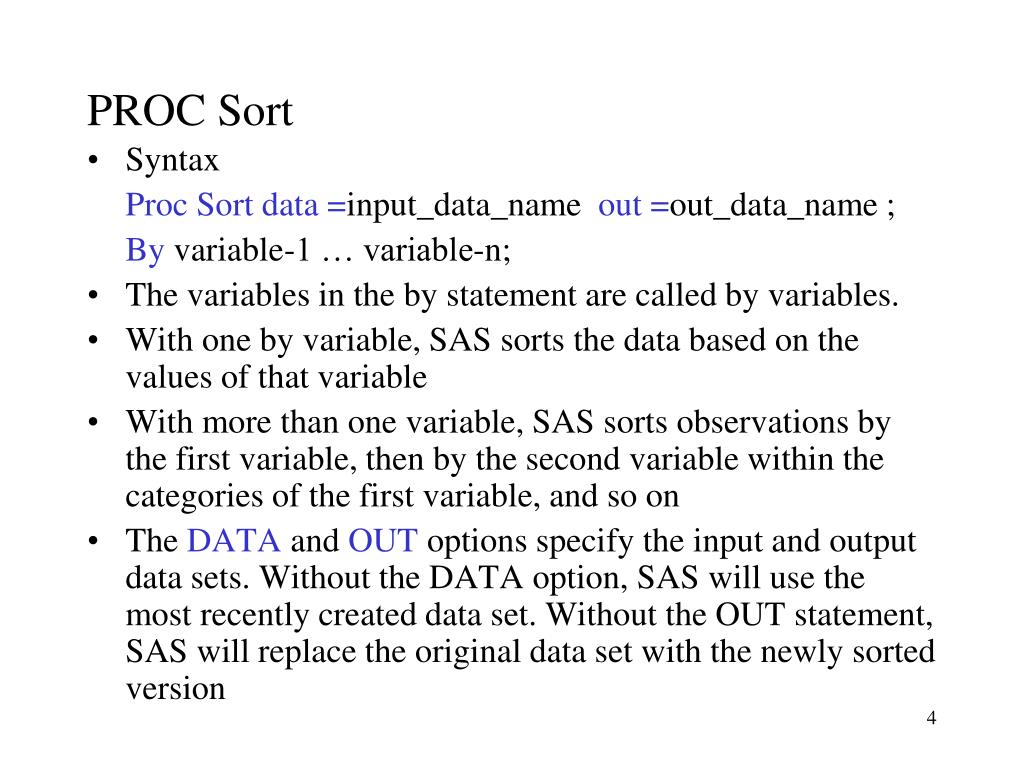Click the final word 'version'
The image size is (1024, 768).
point(176,690)
